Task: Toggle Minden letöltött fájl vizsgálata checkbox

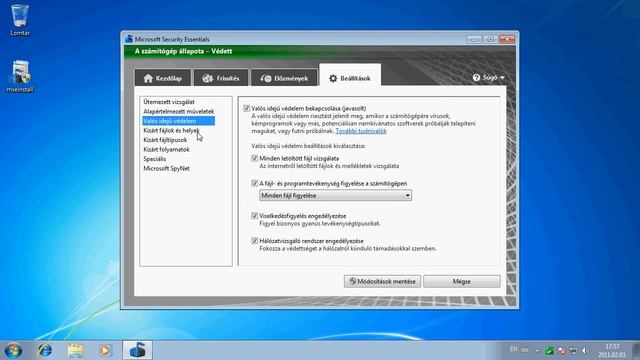Action: click(255, 158)
